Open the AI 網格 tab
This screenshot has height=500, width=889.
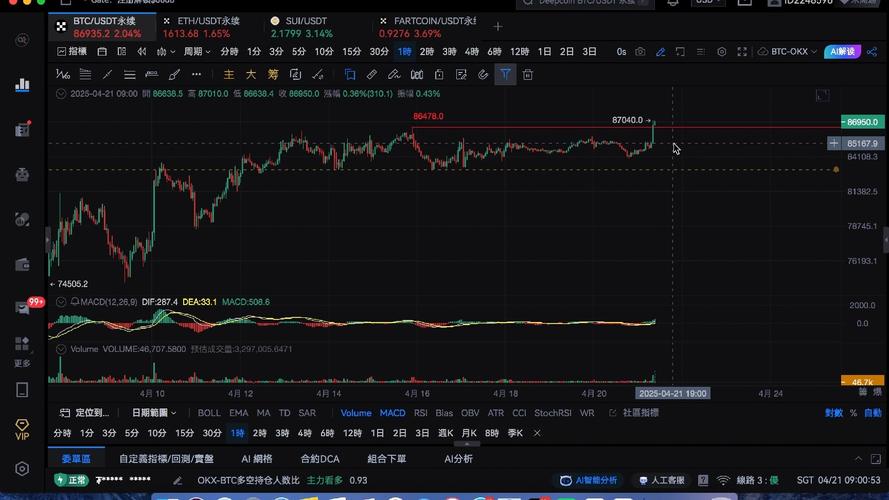(257, 458)
